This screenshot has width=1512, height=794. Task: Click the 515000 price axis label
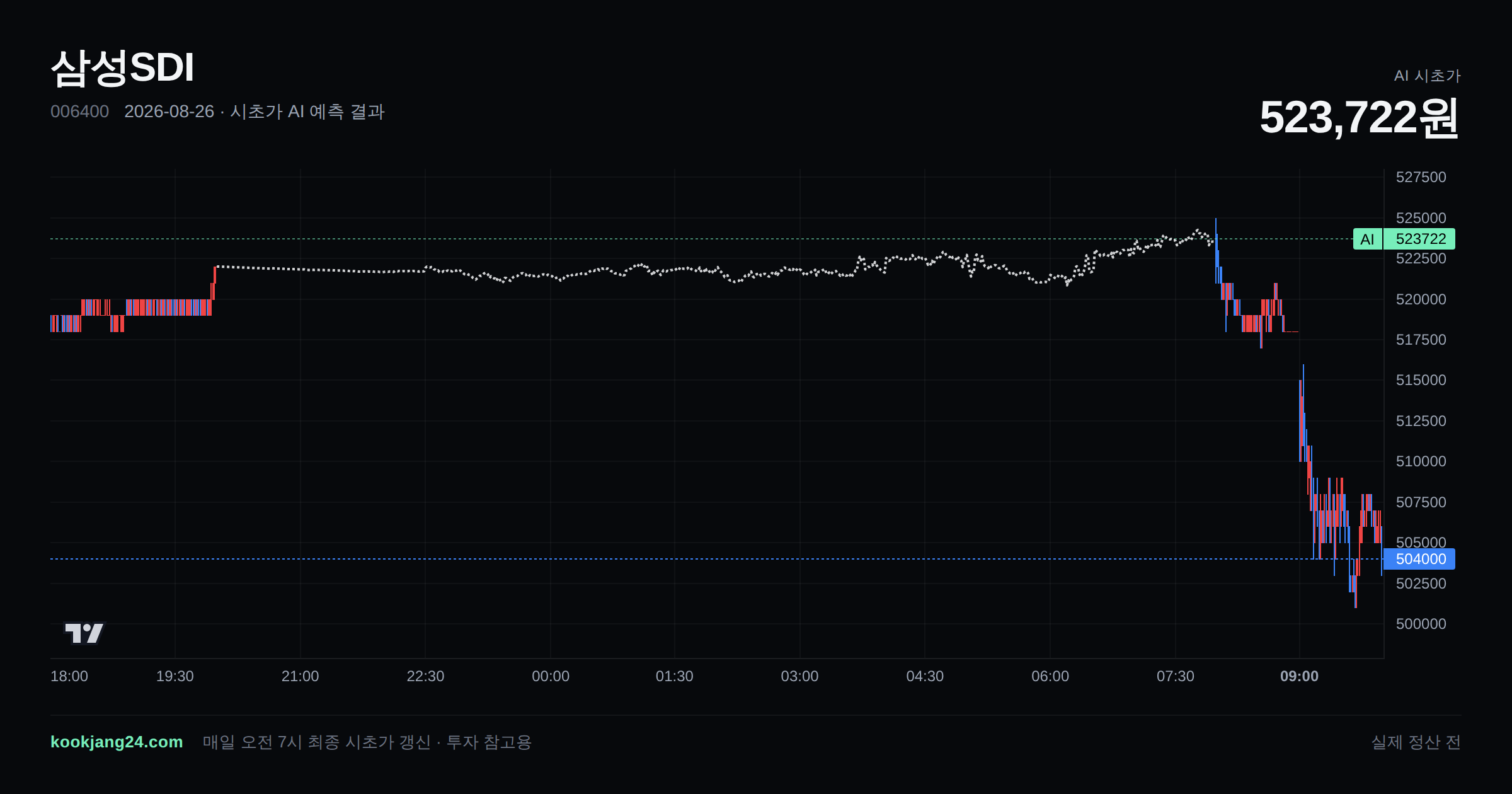tap(1421, 380)
